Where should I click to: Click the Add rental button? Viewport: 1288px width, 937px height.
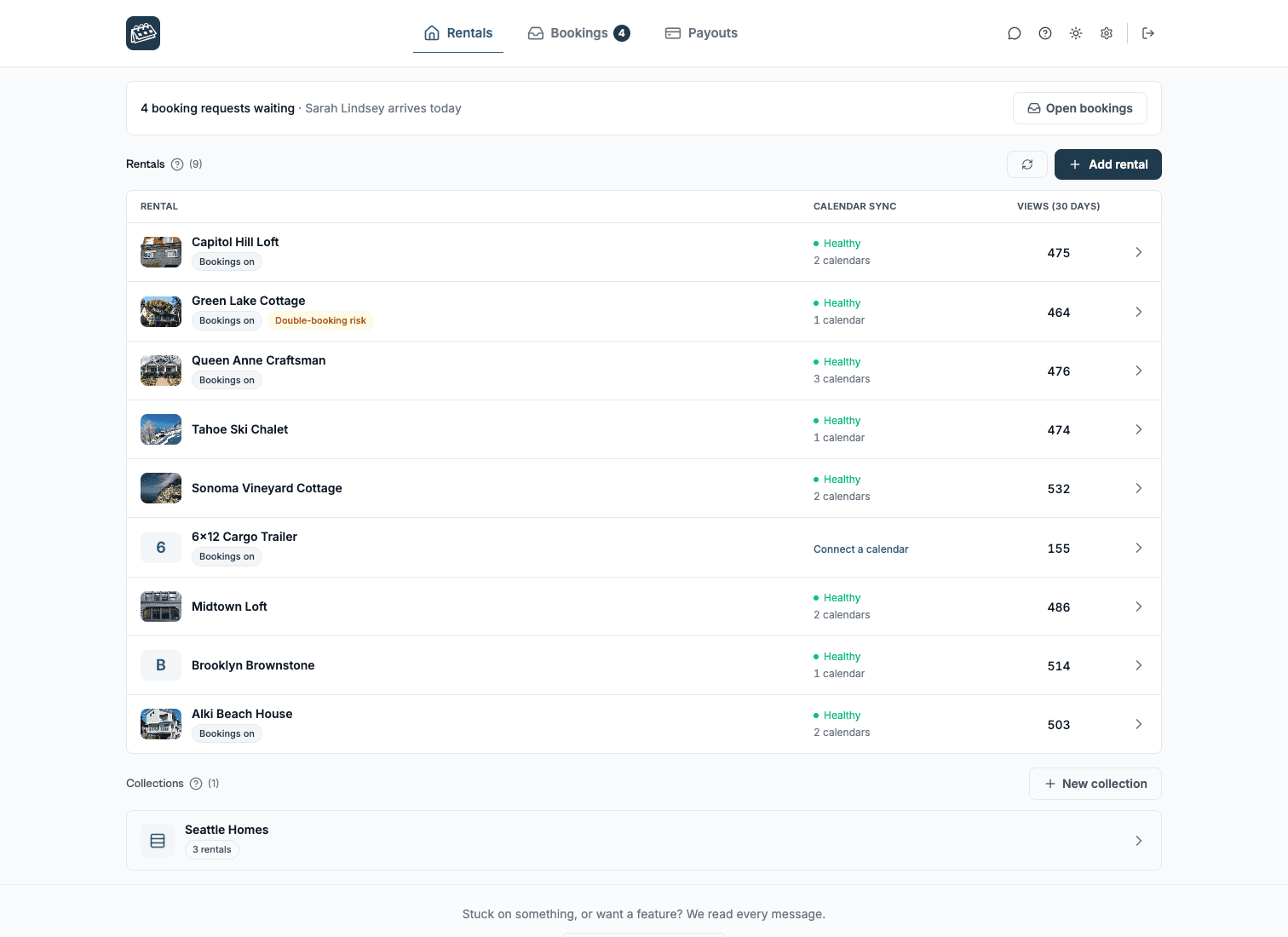[1108, 164]
